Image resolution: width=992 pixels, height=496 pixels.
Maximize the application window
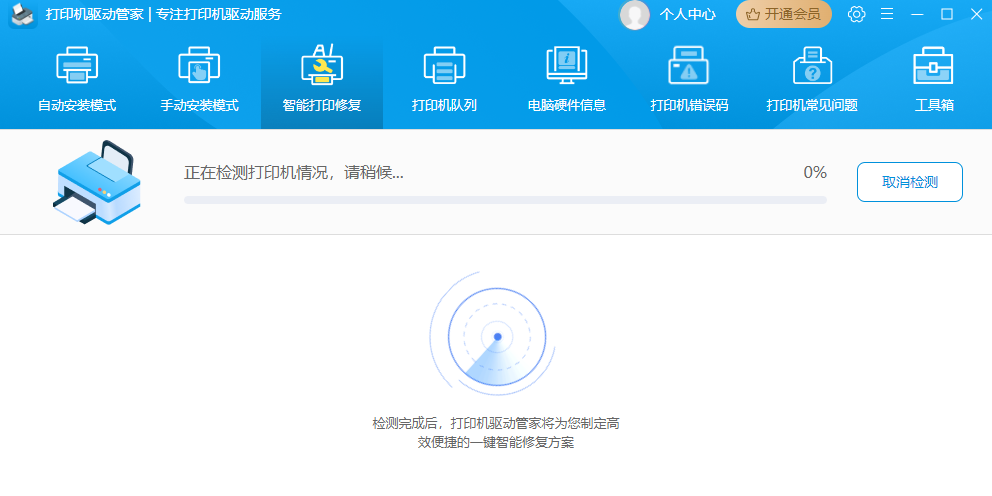947,14
